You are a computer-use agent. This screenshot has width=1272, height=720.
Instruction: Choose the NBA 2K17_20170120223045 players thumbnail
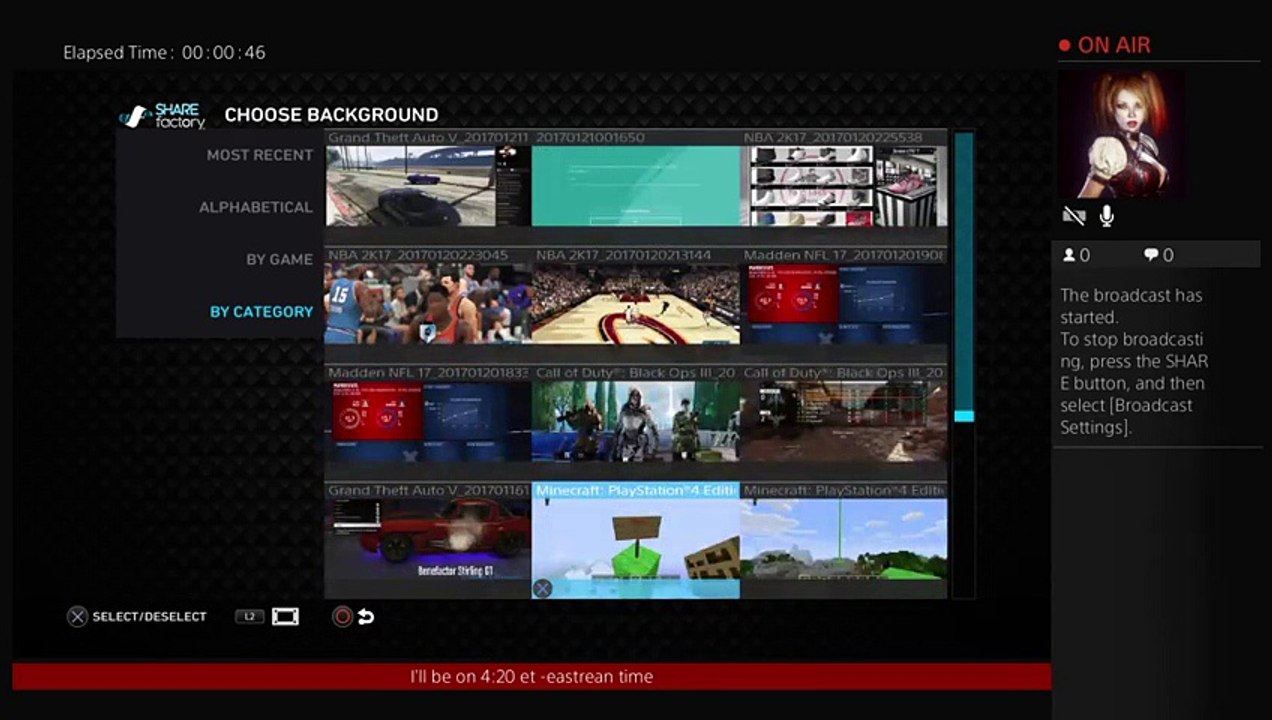pos(428,303)
